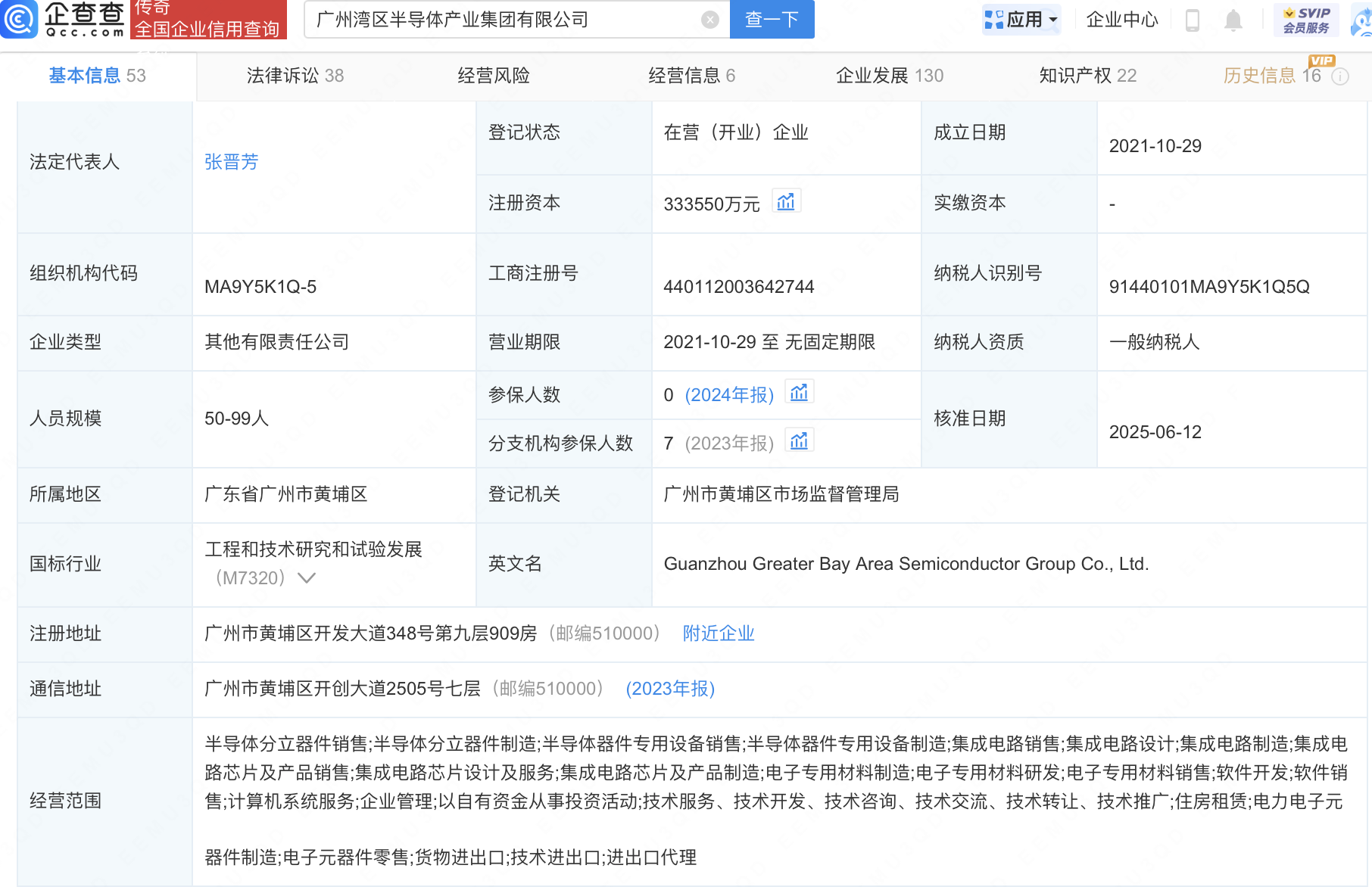The image size is (1372, 887).
Task: Select the 2023年报 label beside 分支机构参保人数
Action: click(729, 443)
